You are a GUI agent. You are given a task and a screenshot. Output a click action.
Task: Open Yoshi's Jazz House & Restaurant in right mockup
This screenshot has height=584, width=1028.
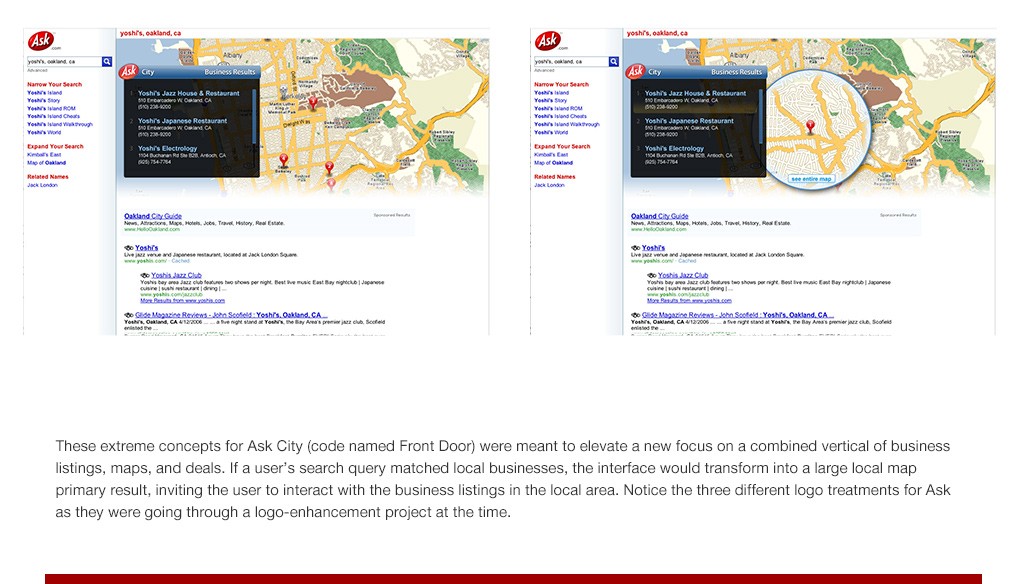click(x=695, y=93)
